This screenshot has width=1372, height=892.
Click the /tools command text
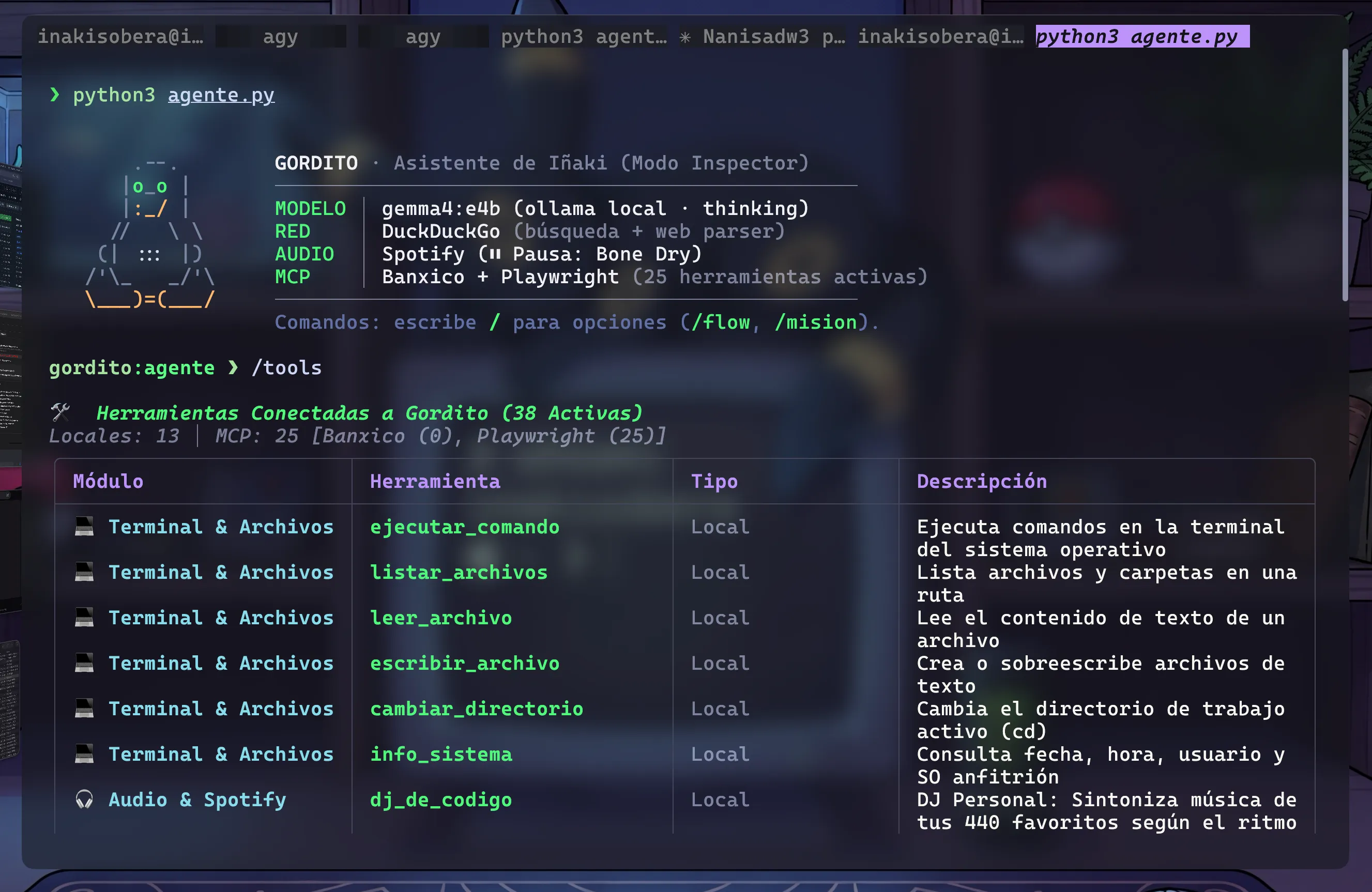tap(286, 367)
